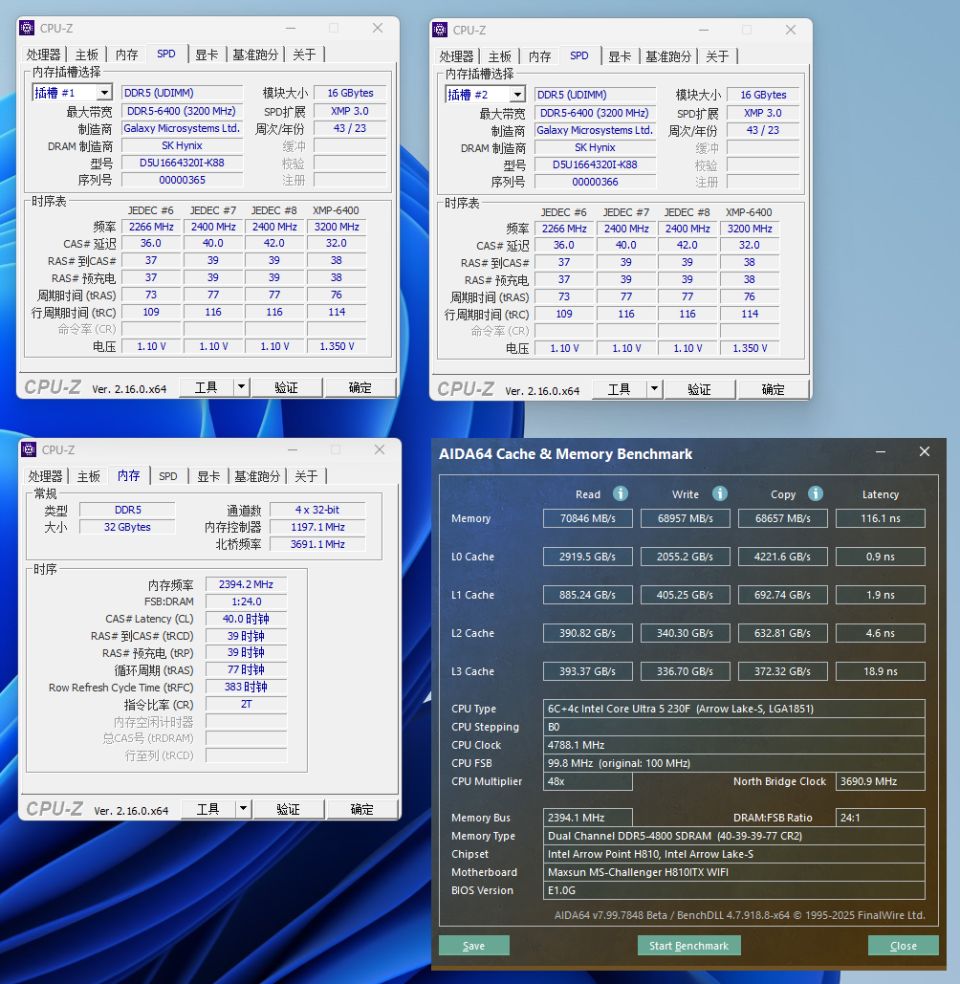
Task: Click 工具 button in memory window
Action: point(208,809)
